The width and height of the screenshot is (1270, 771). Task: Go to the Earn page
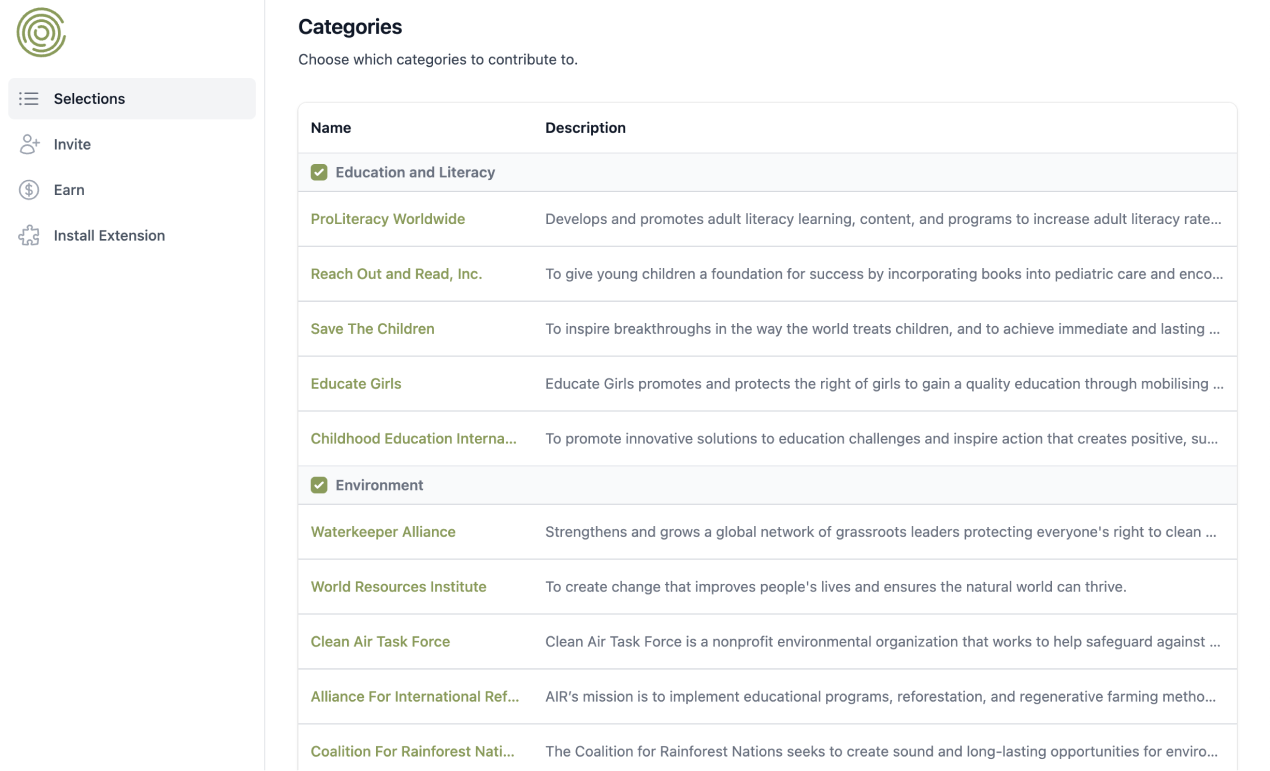132,190
